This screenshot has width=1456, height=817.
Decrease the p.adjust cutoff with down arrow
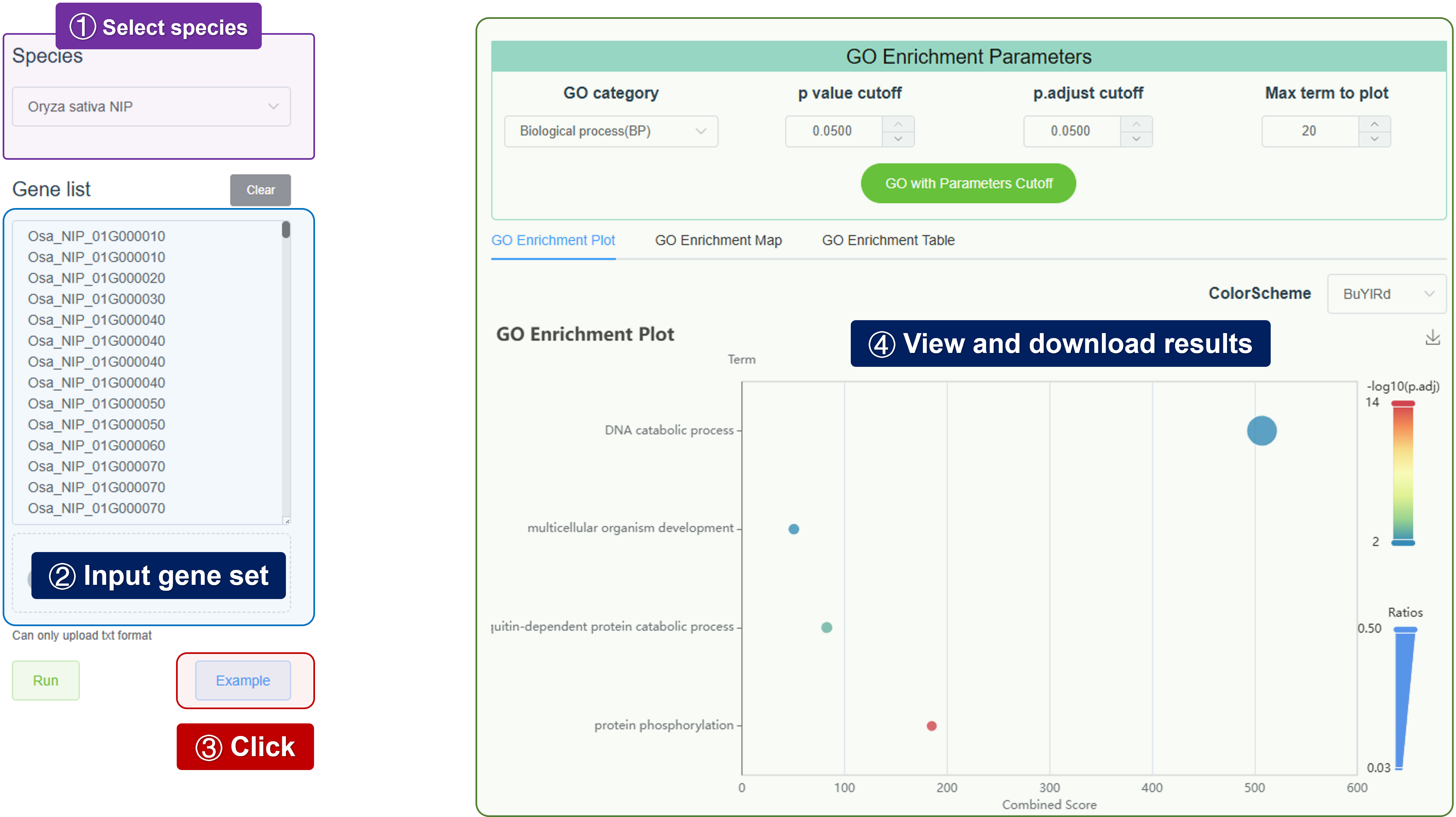click(x=1136, y=139)
